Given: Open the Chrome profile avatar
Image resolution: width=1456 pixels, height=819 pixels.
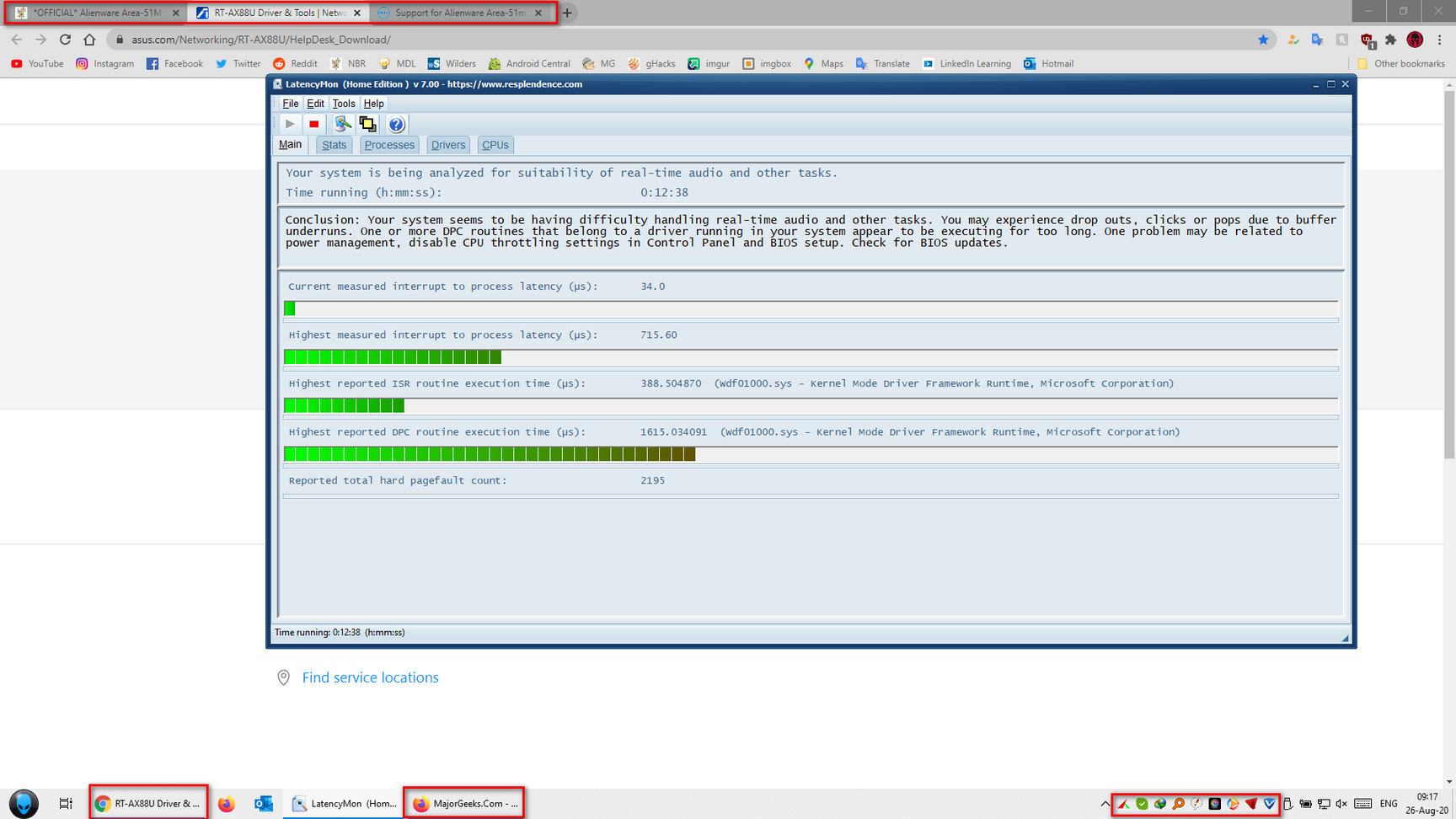Looking at the screenshot, I should click(x=1416, y=40).
